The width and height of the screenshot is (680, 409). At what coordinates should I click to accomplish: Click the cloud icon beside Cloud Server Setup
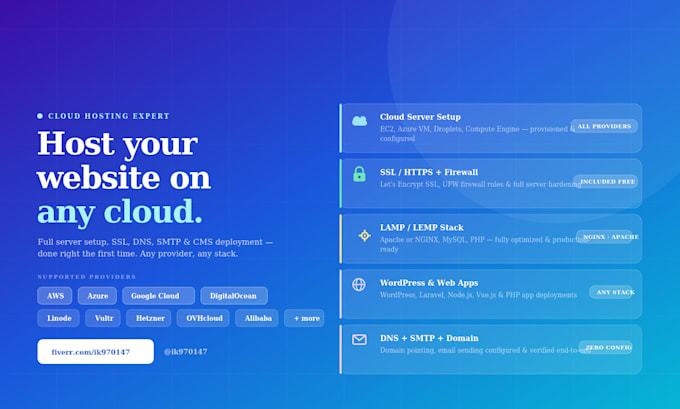point(359,121)
